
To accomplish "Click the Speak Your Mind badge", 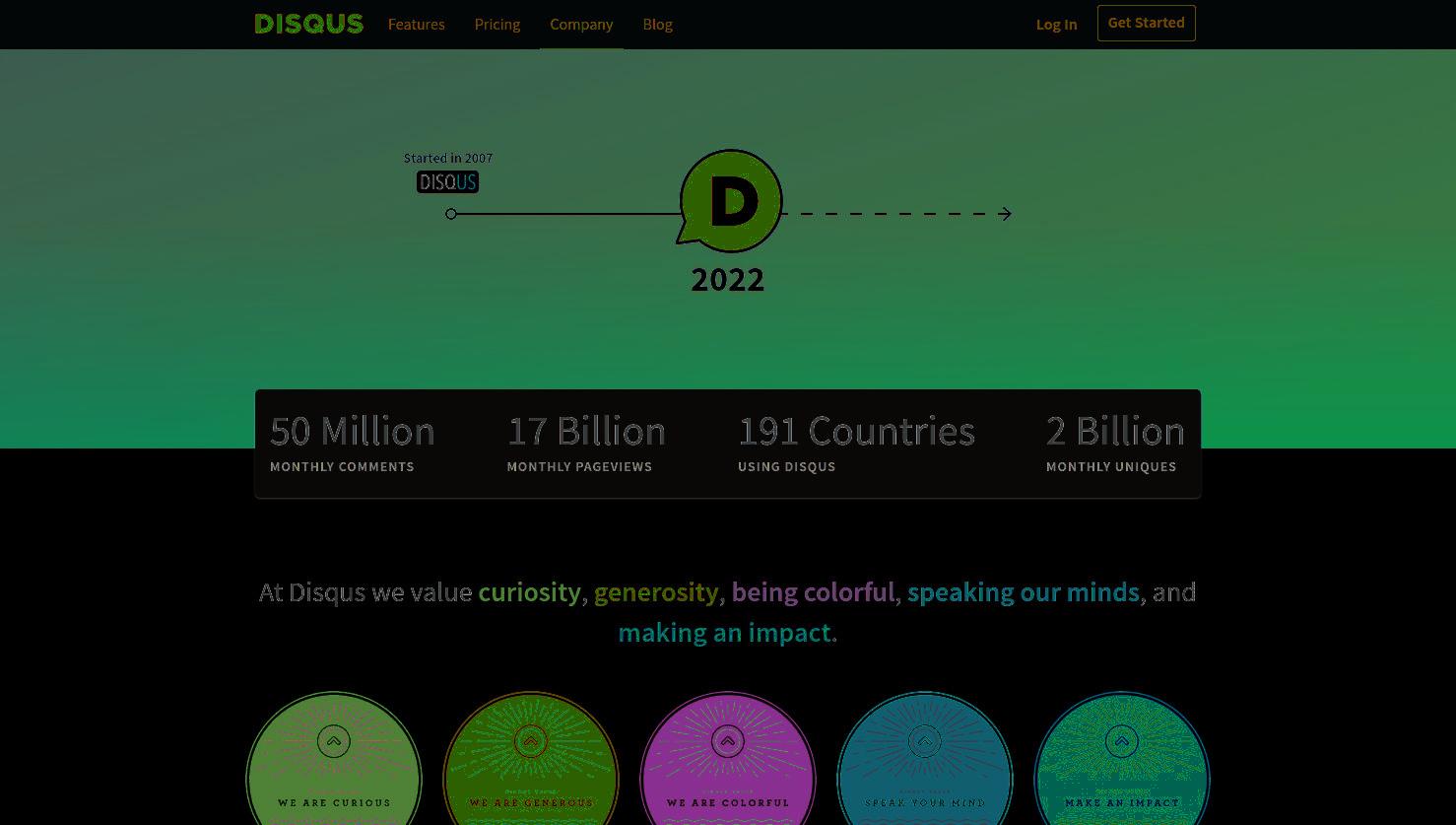I will (925, 759).
